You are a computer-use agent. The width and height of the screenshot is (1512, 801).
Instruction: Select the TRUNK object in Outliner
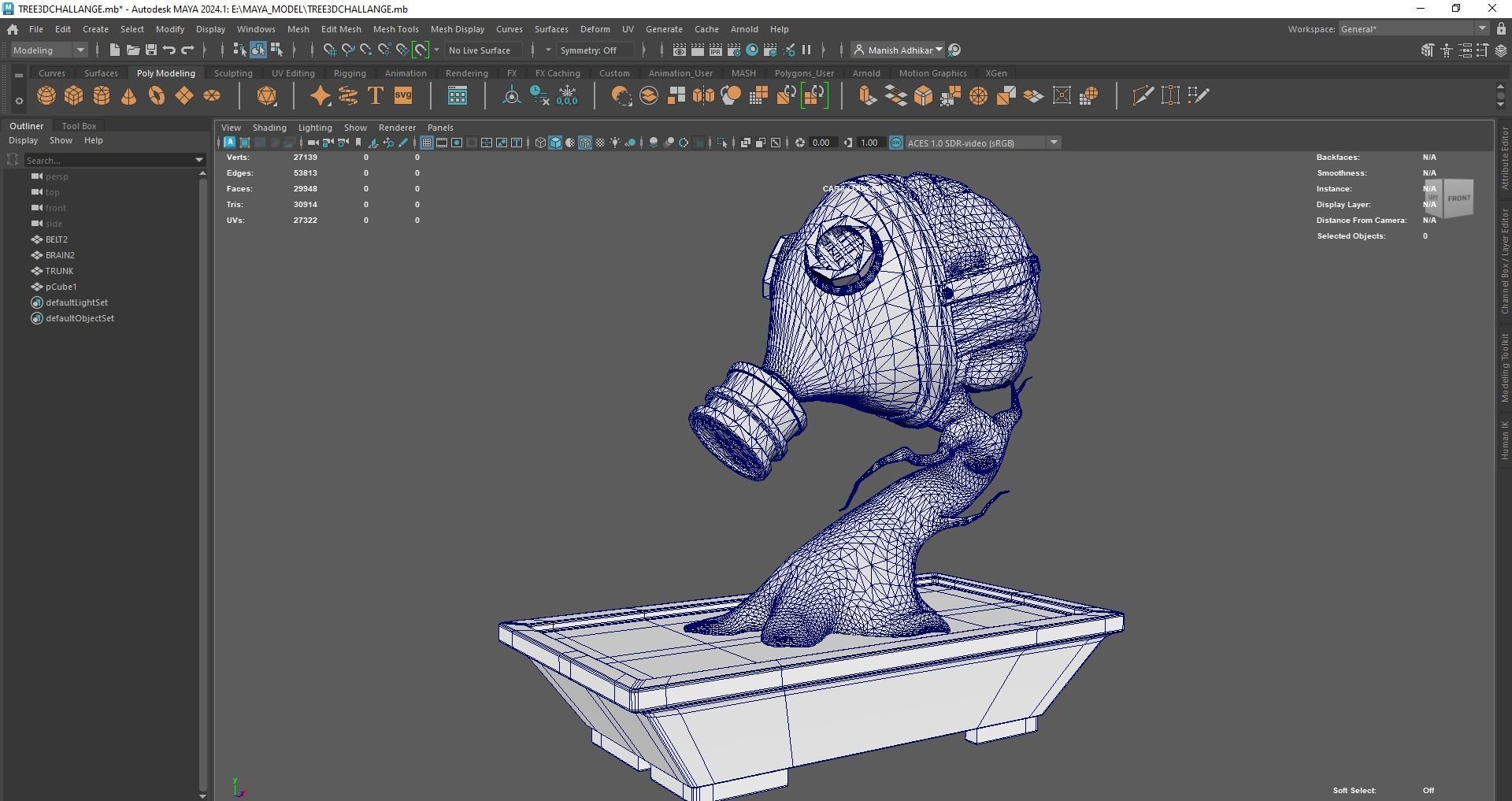[x=59, y=271]
